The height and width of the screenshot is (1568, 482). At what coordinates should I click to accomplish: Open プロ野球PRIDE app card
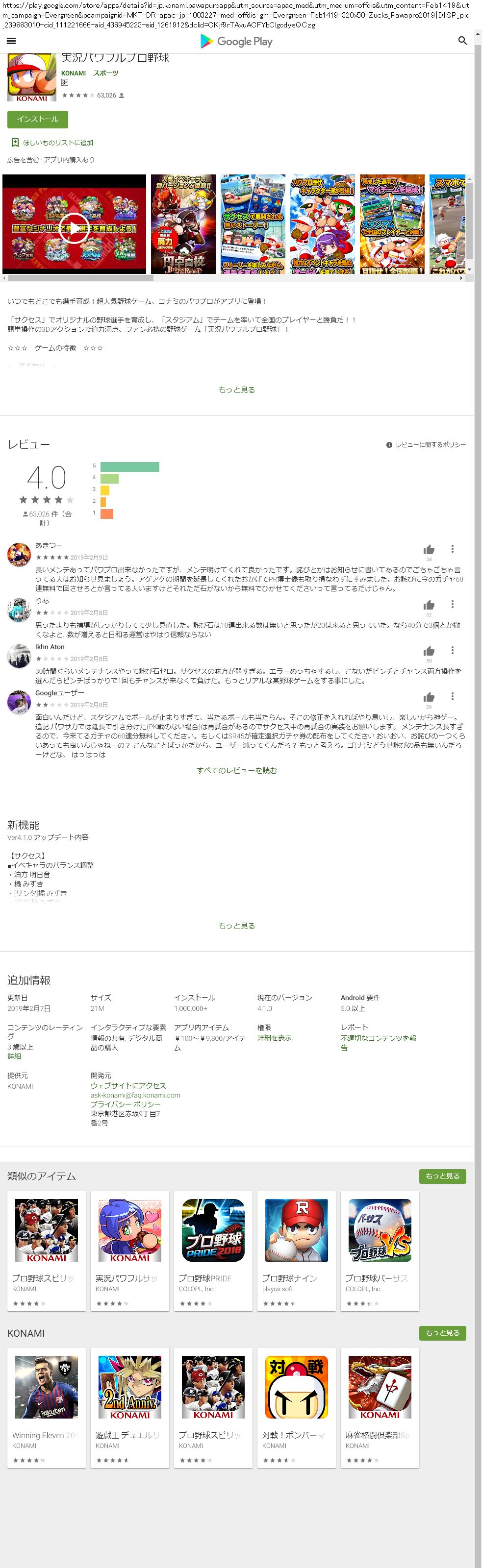tap(213, 1251)
